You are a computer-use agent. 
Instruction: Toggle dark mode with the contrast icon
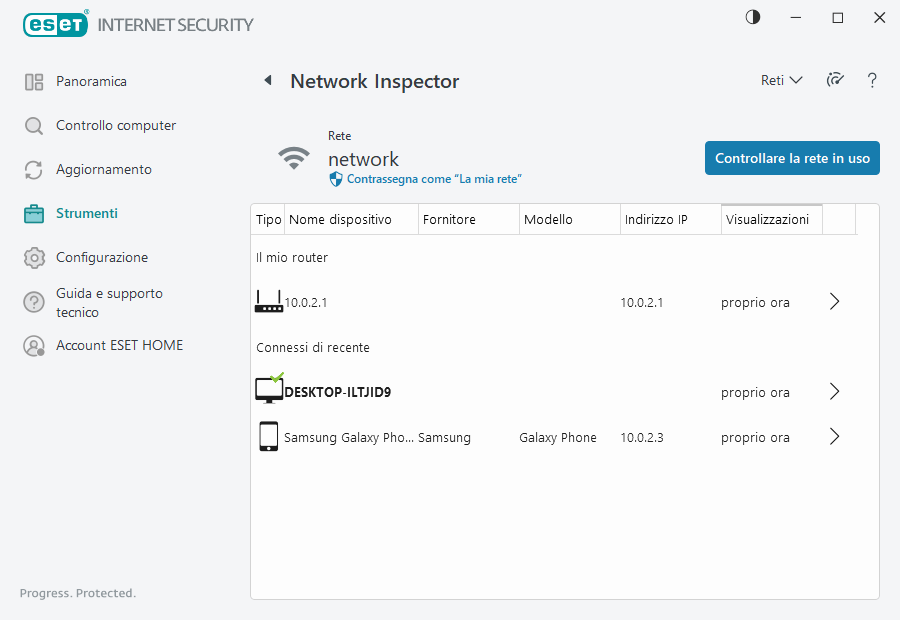pos(752,17)
